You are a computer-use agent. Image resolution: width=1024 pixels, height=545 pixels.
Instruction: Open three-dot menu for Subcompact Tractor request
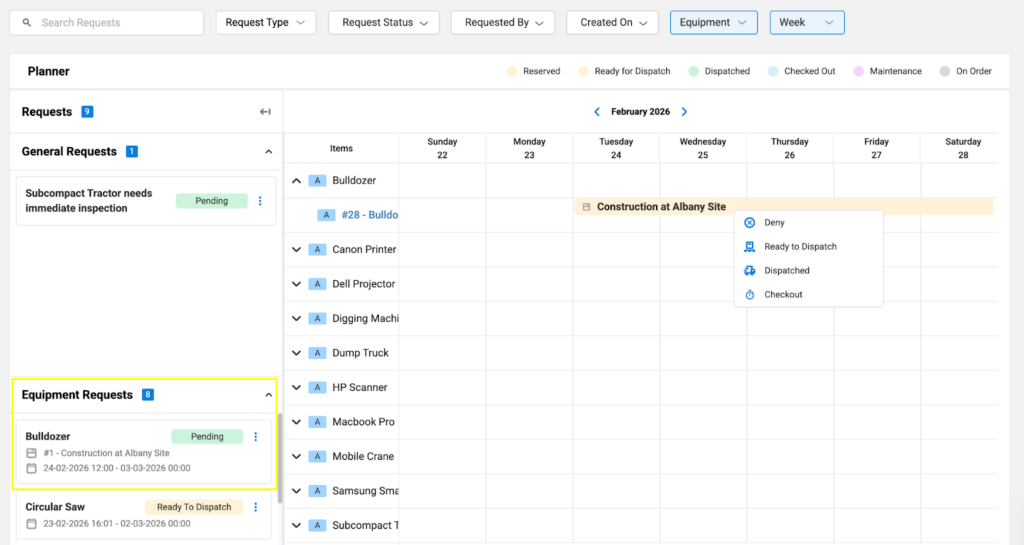pyautogui.click(x=260, y=201)
